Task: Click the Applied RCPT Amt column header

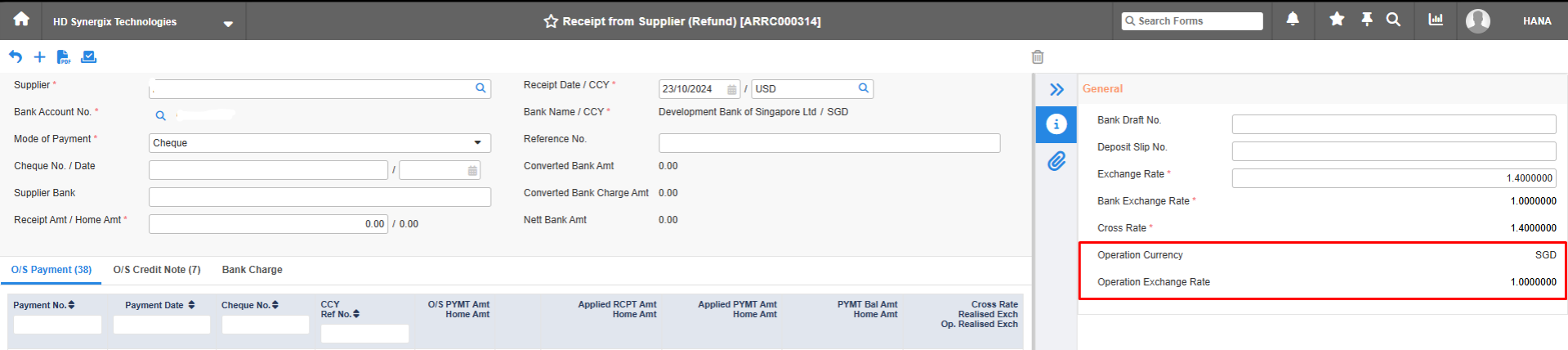Action: [617, 304]
